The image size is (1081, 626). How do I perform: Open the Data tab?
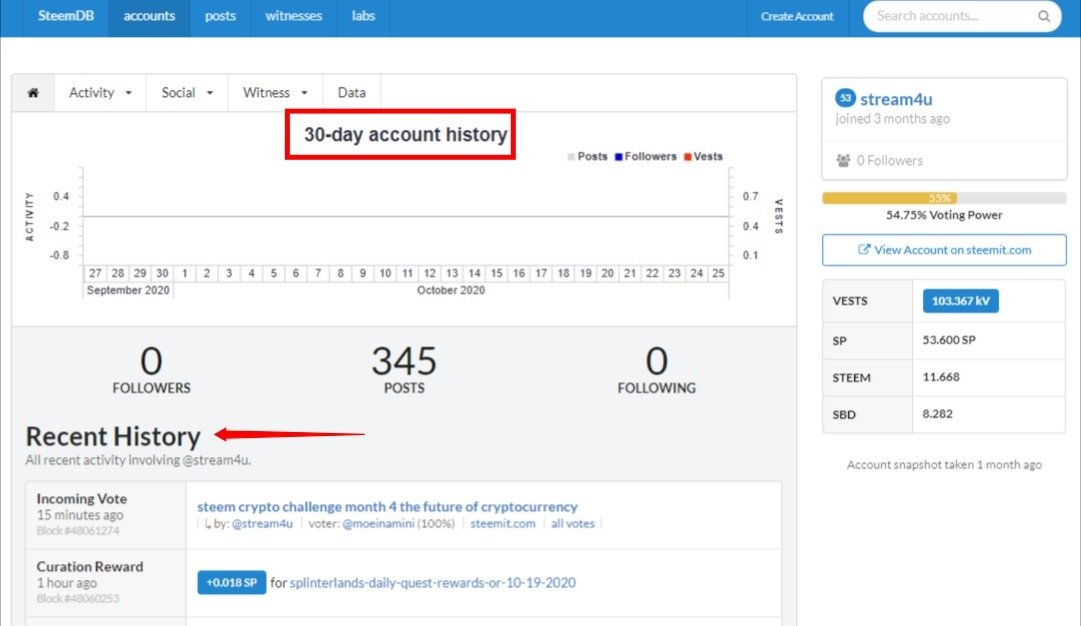coord(352,92)
